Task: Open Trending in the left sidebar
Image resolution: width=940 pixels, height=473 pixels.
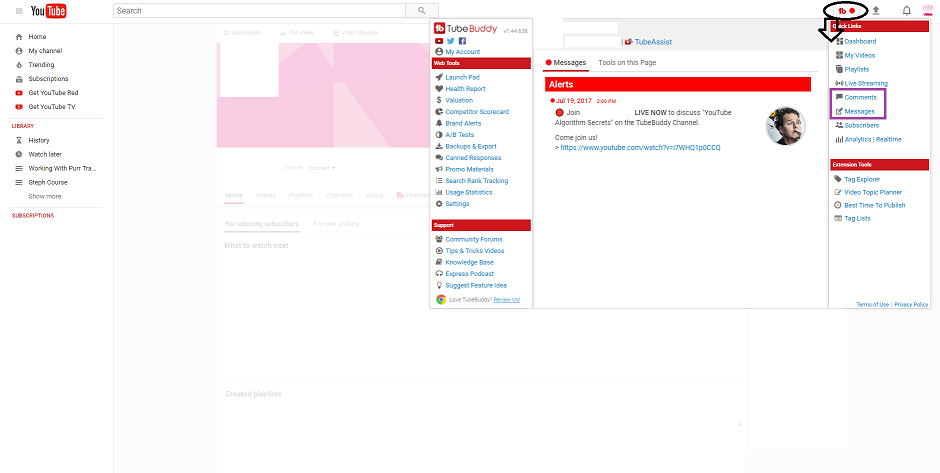Action: [x=41, y=64]
